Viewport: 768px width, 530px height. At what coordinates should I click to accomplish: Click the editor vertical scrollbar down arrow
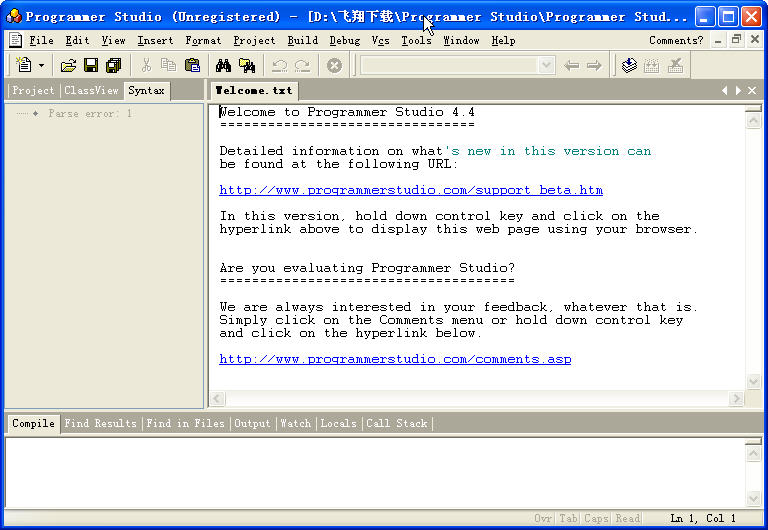pos(753,381)
